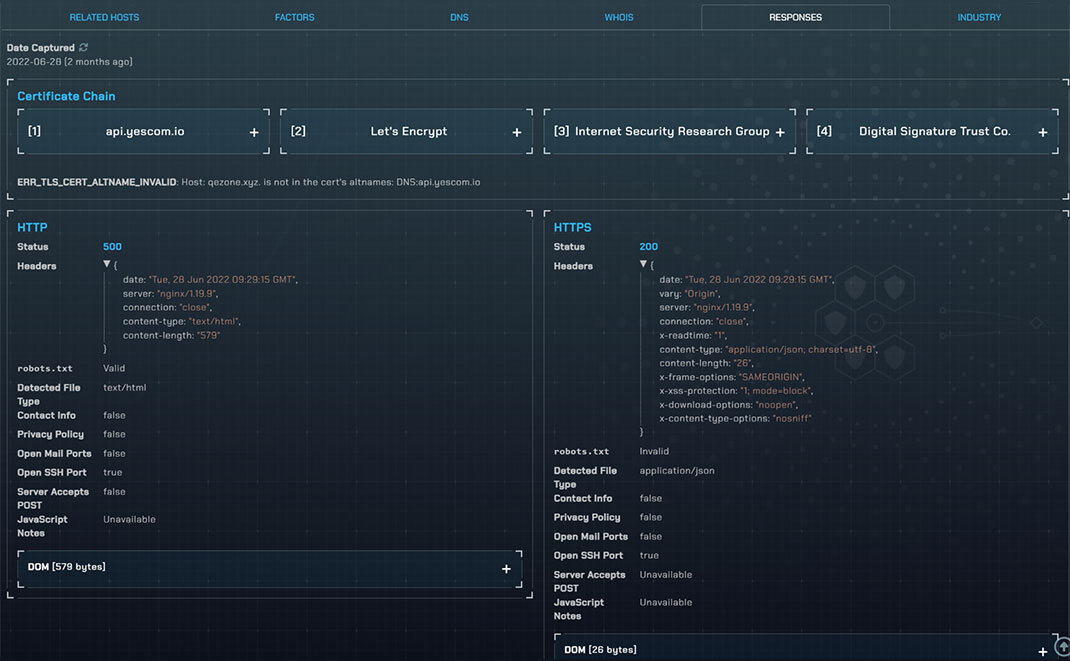1070x661 pixels.
Task: Click the scroll-to-top arrow icon
Action: [1062, 645]
